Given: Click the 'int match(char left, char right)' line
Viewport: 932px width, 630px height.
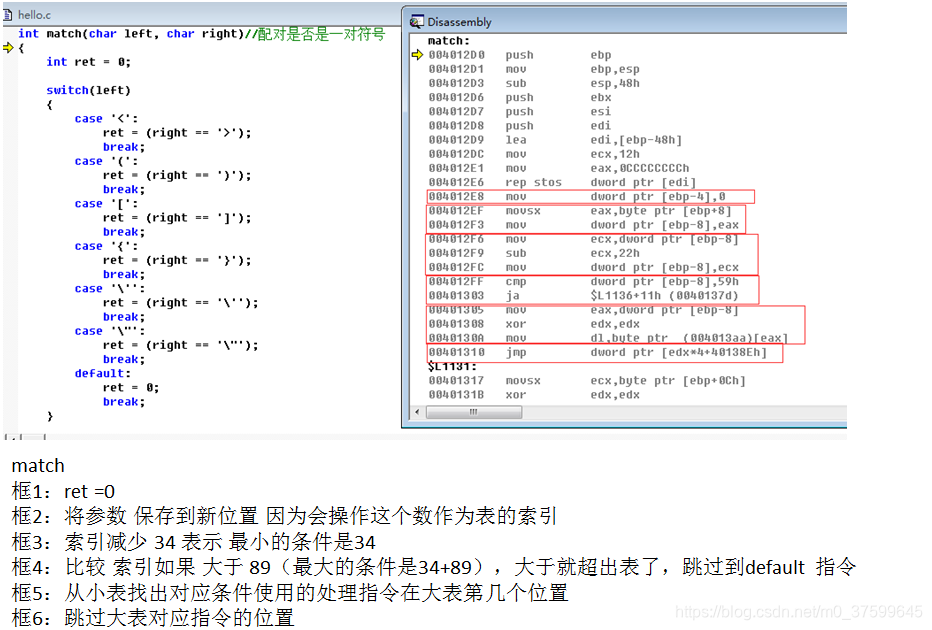Looking at the screenshot, I should [131, 34].
